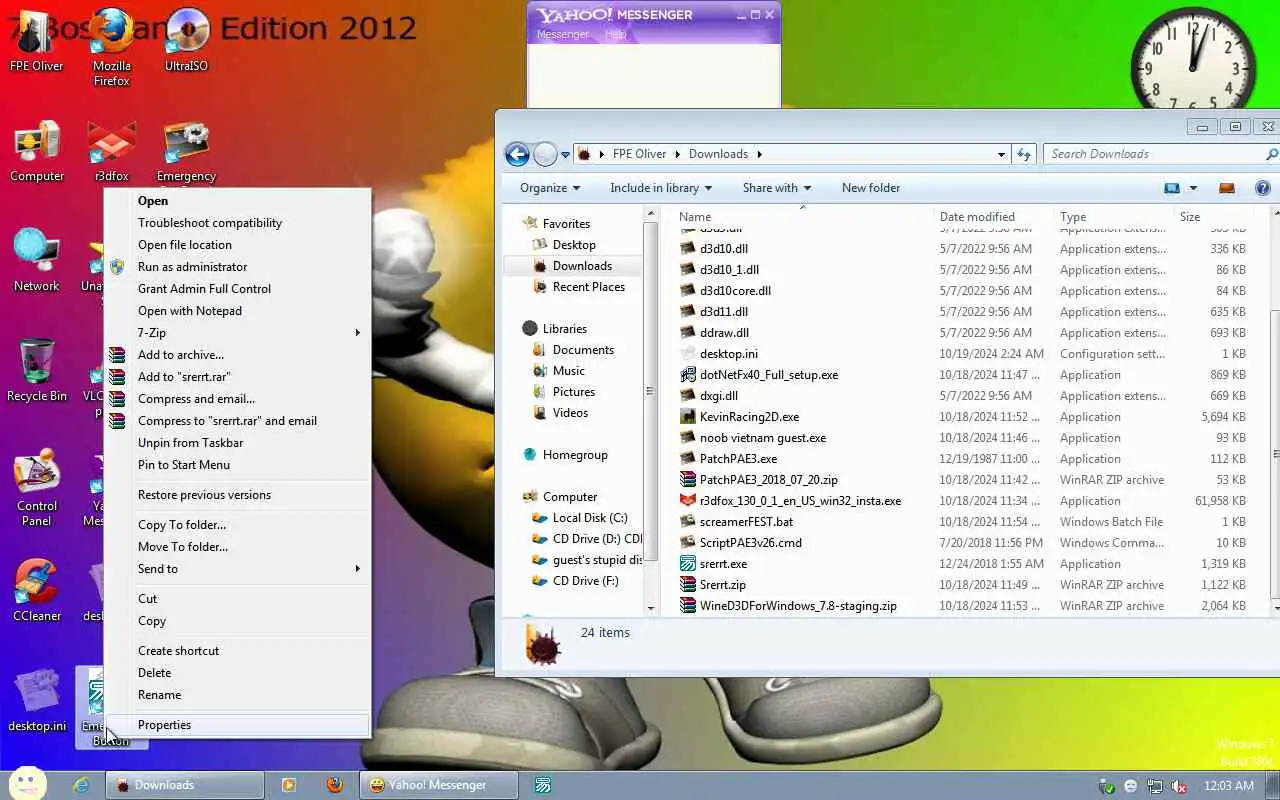Expand the Send to submenu
Image resolution: width=1280 pixels, height=800 pixels.
point(237,569)
